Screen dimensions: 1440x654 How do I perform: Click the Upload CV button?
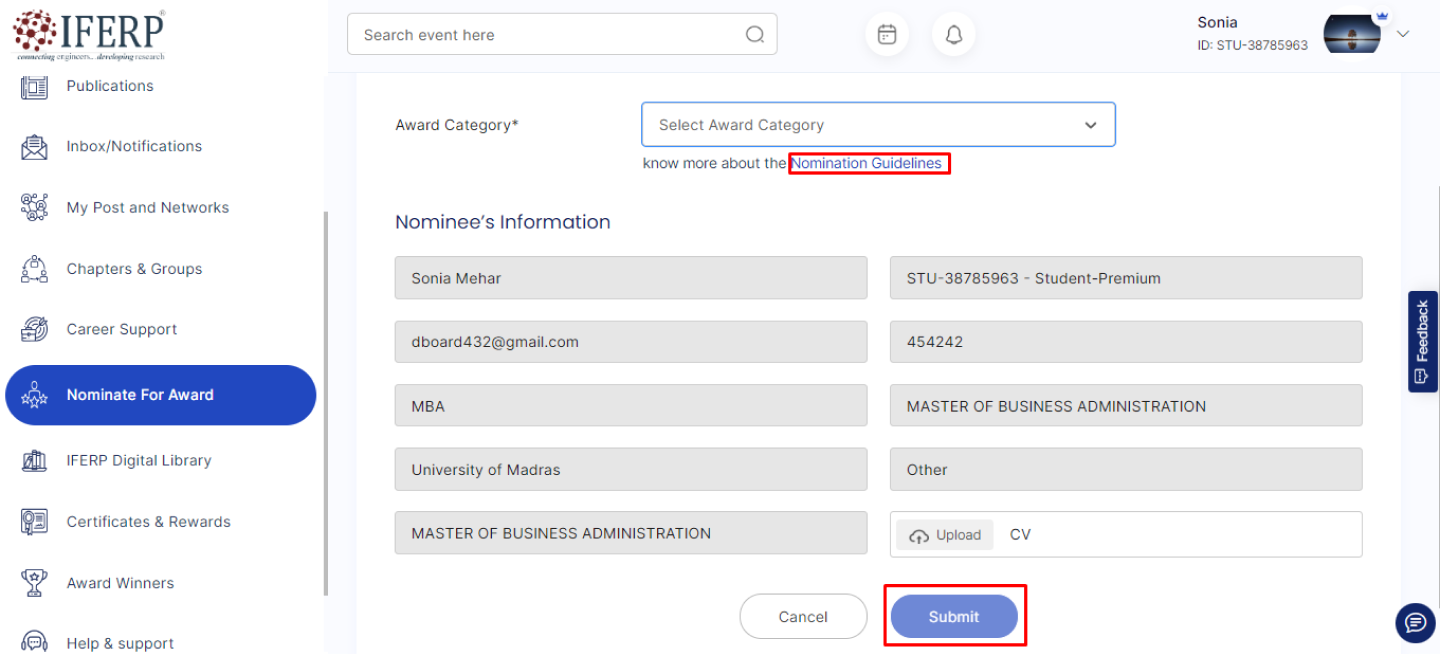(x=945, y=535)
